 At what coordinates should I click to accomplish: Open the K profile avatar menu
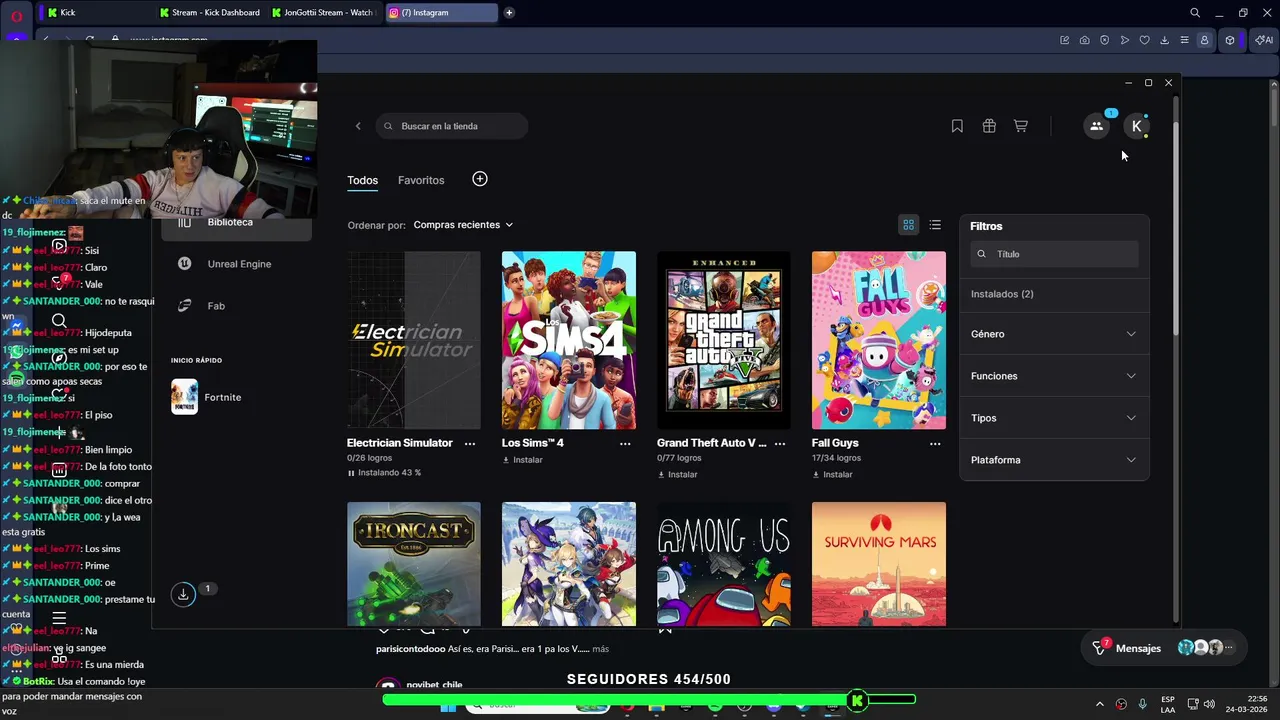coord(1136,126)
